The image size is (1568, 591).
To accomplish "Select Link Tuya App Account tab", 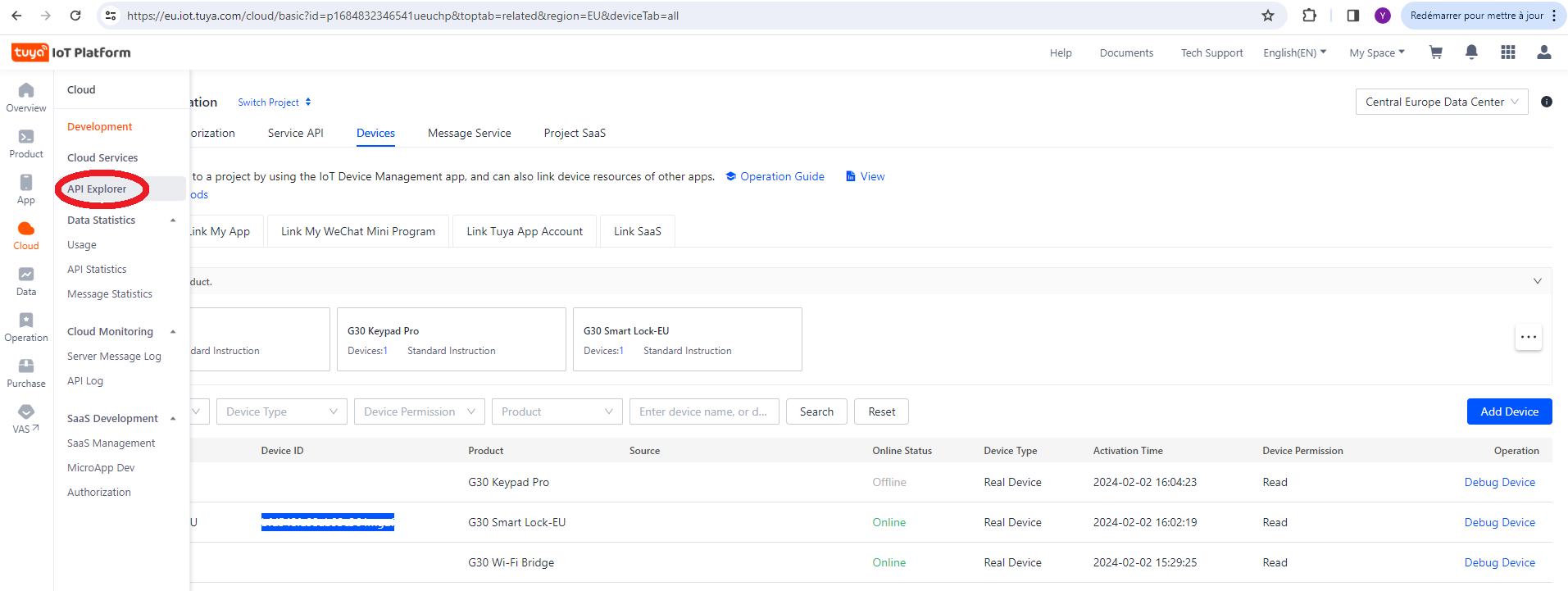I will [525, 231].
